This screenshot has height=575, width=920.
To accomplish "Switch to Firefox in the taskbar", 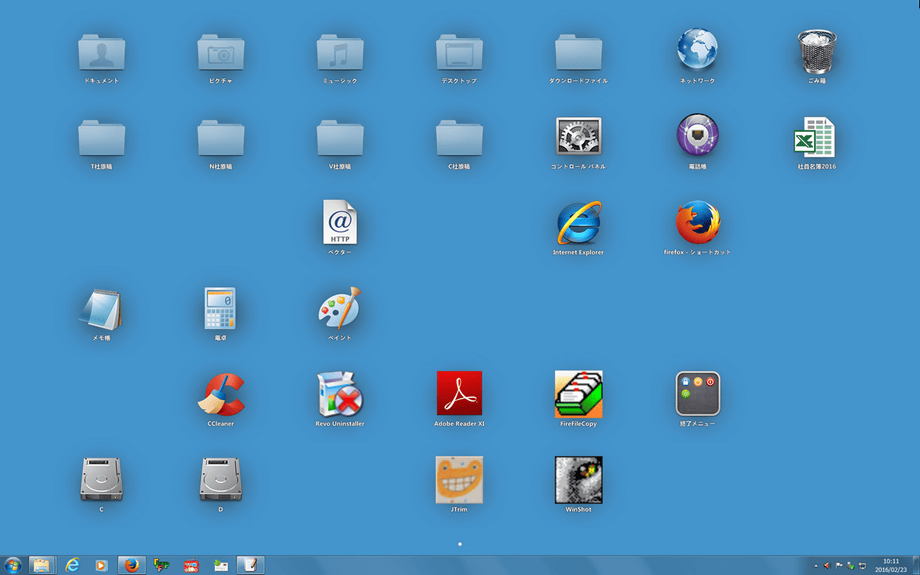I will [131, 565].
